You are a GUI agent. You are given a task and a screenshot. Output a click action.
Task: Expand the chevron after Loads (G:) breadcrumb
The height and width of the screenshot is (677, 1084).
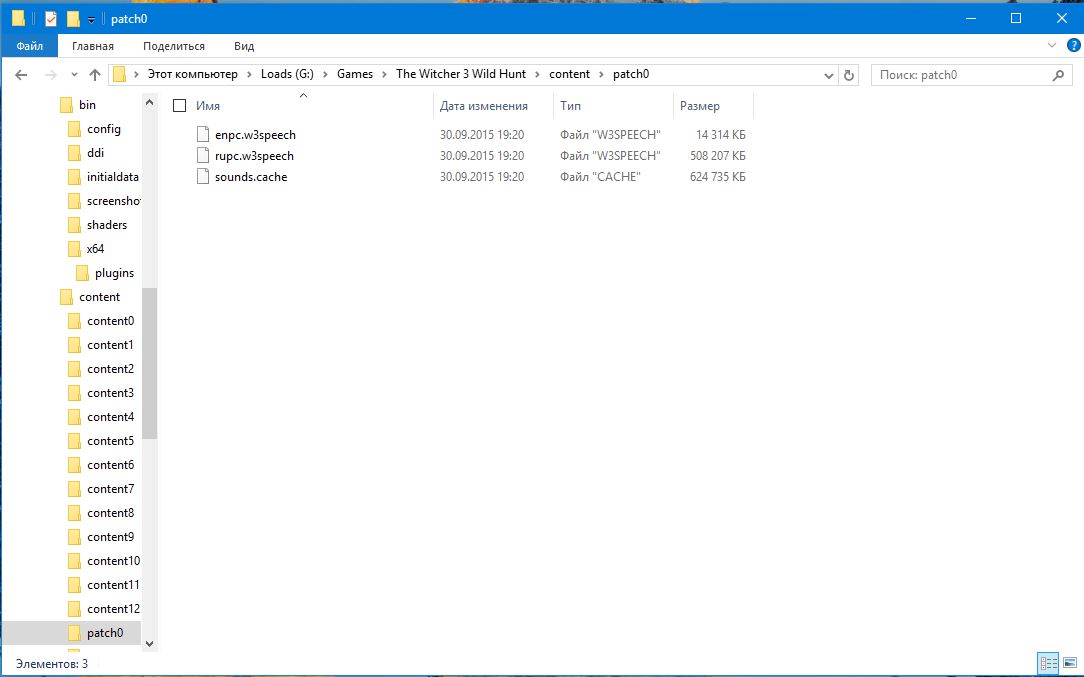coord(325,75)
